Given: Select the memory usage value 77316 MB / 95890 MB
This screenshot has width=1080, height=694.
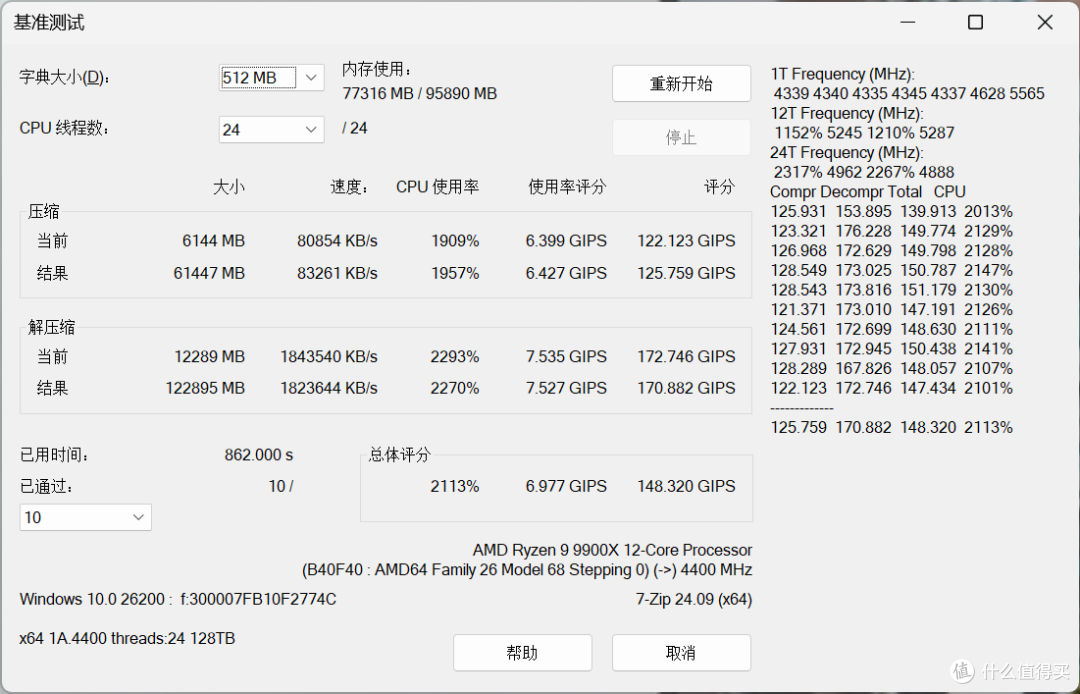Looking at the screenshot, I should (419, 94).
